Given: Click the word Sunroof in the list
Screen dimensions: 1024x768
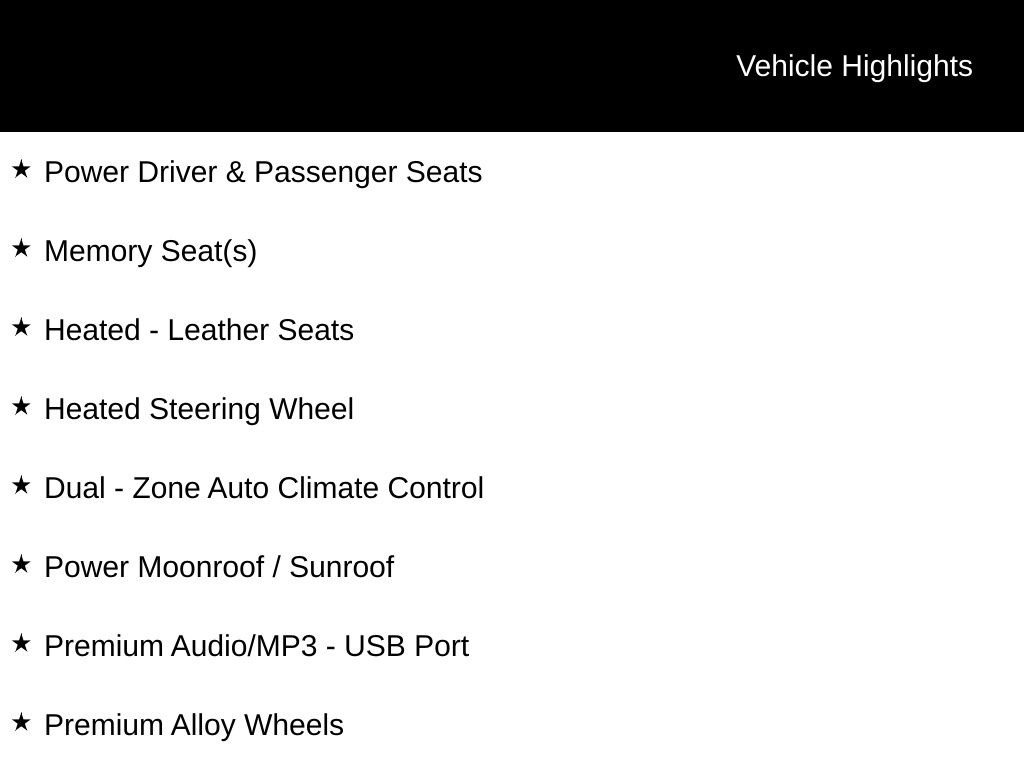Looking at the screenshot, I should (342, 567).
